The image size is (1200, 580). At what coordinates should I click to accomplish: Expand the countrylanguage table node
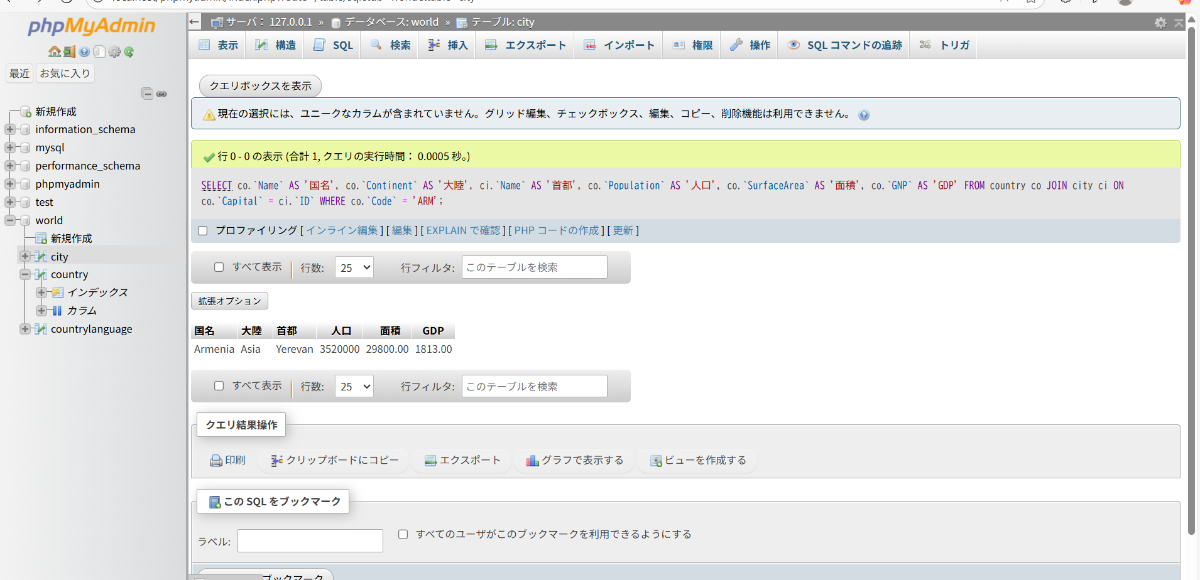pyautogui.click(x=26, y=329)
